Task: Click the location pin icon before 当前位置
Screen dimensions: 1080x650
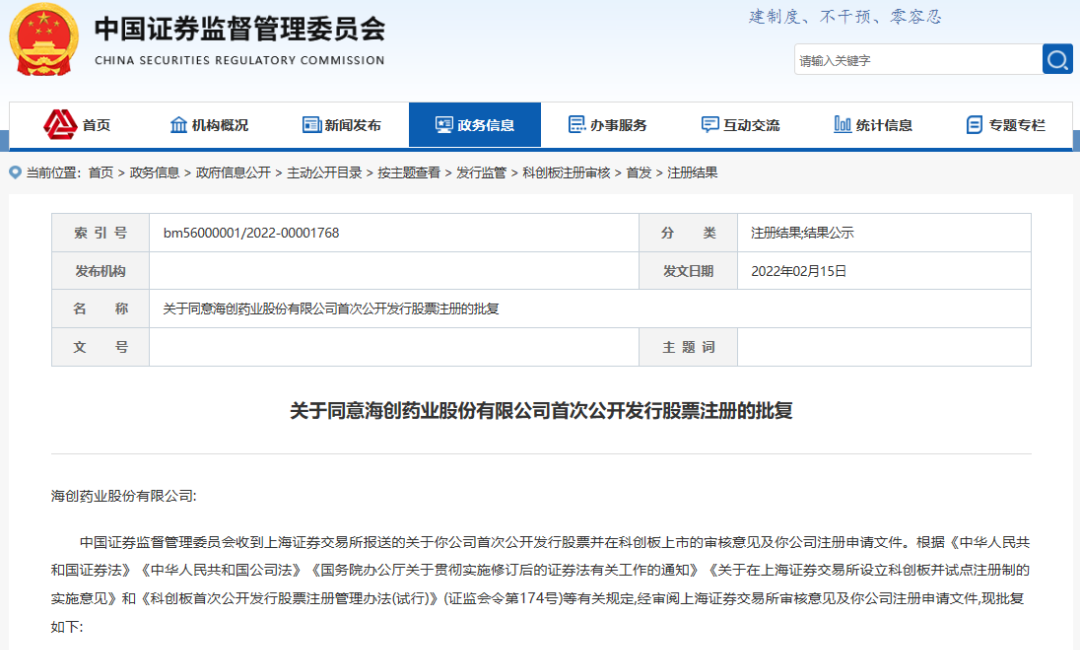Action: [x=15, y=172]
